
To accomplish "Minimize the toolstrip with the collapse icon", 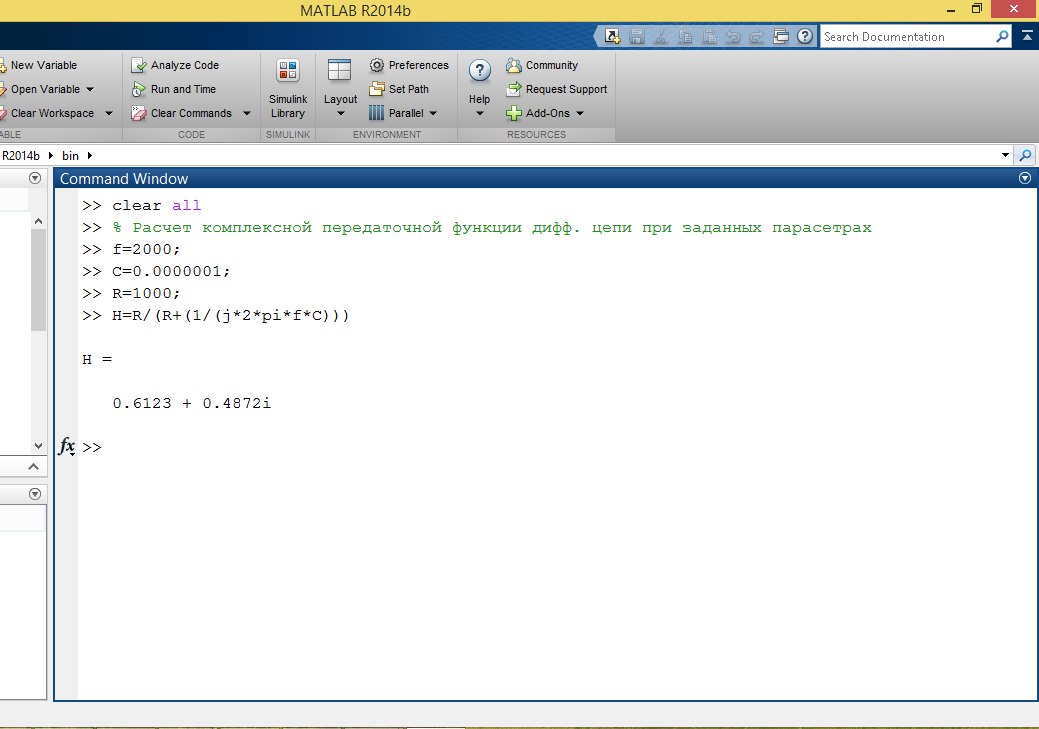I will 1027,36.
